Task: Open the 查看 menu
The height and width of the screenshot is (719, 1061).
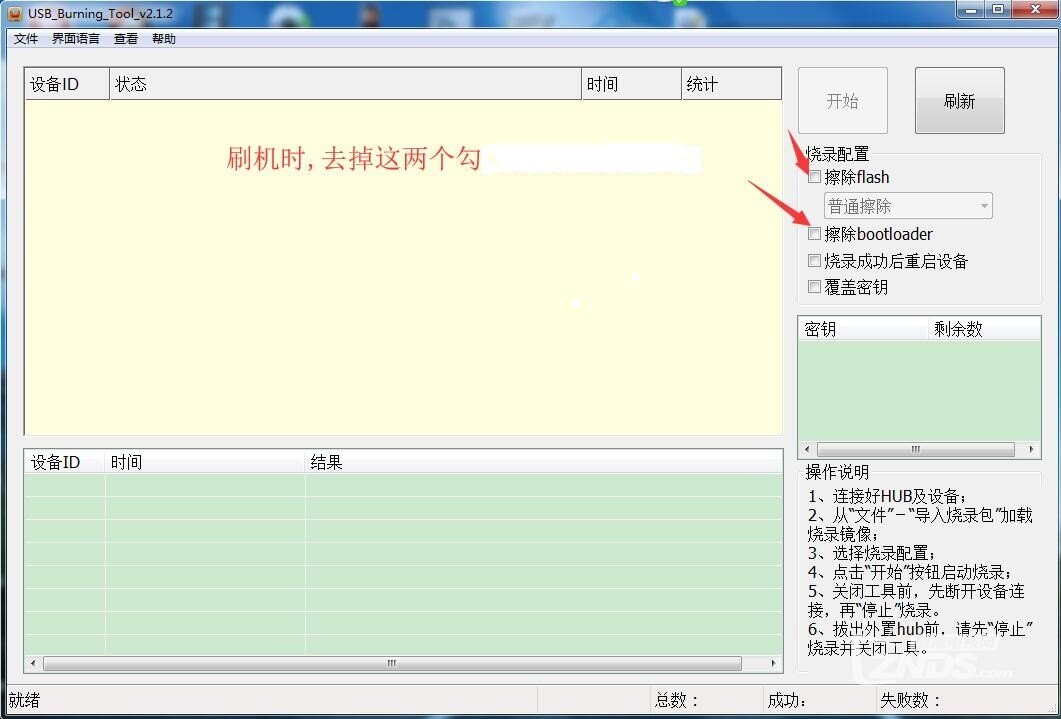Action: click(x=126, y=39)
